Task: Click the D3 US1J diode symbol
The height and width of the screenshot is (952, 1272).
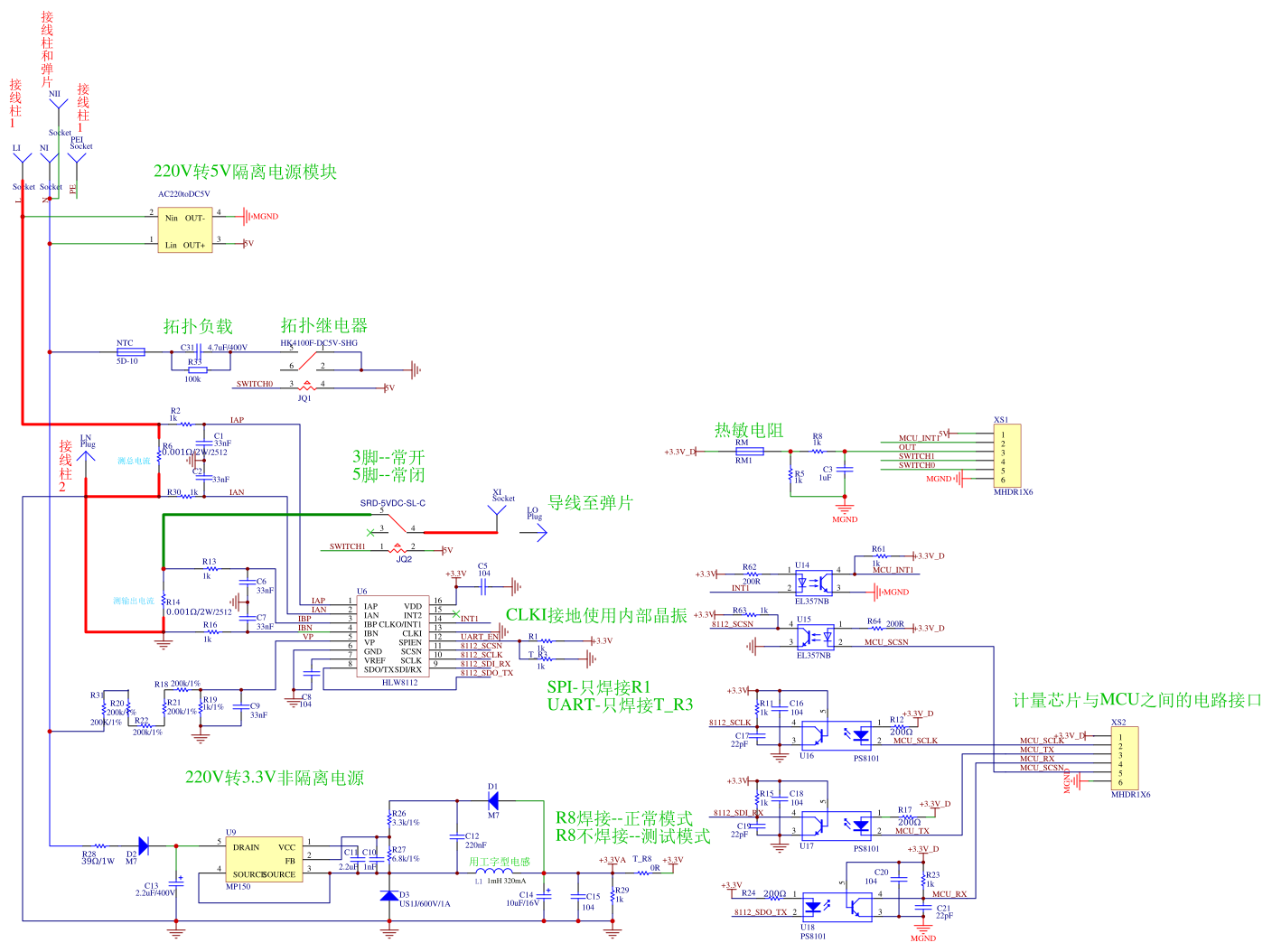Action: (x=389, y=895)
